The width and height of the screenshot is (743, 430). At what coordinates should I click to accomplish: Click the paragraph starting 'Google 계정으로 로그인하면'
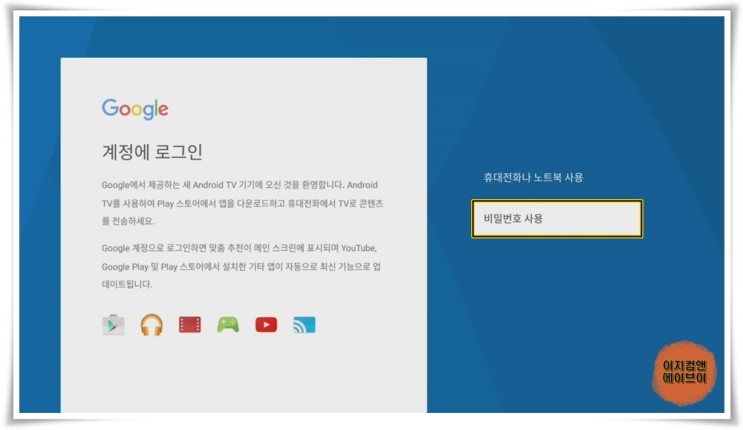point(241,266)
